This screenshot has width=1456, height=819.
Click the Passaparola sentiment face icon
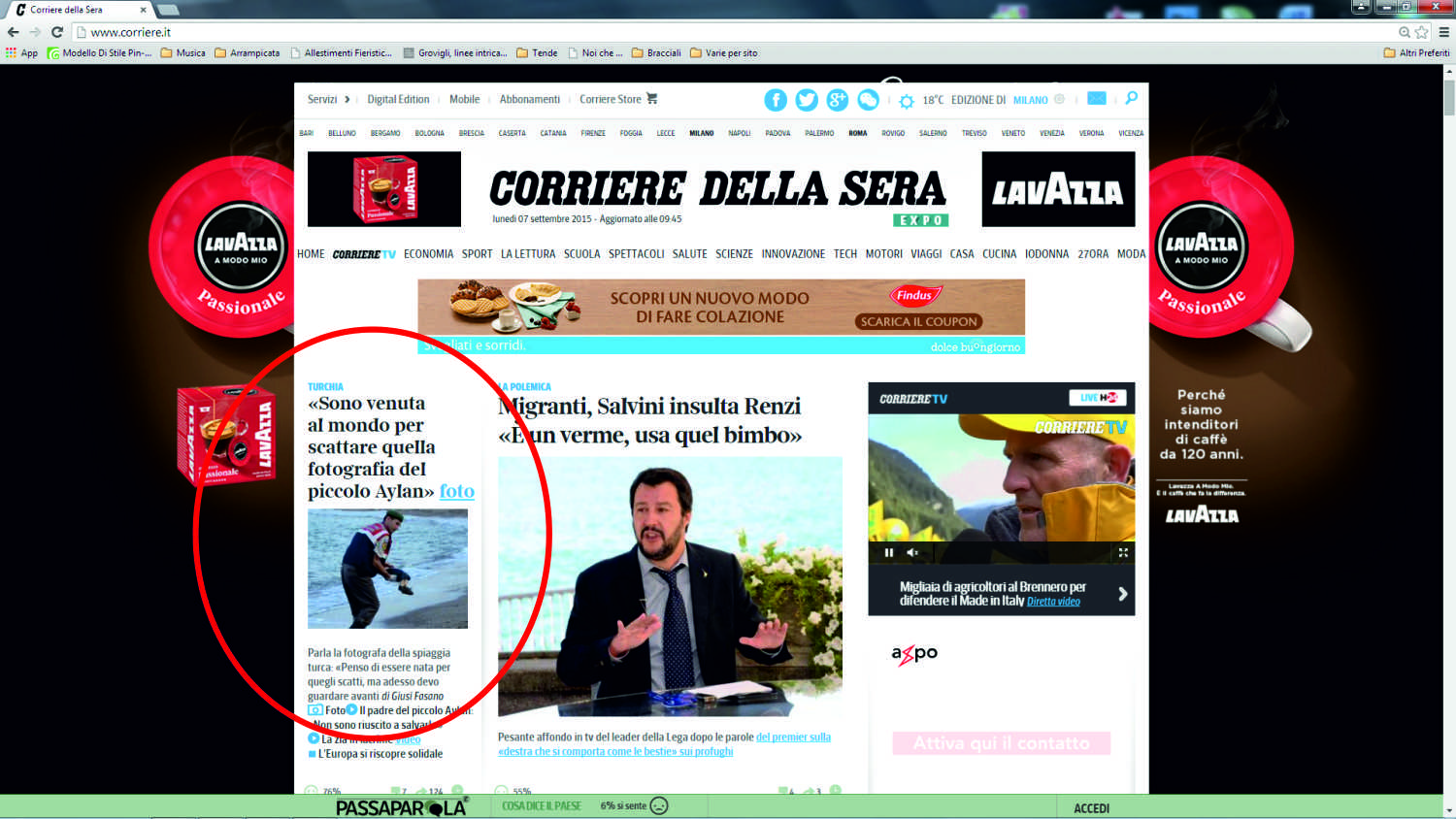click(659, 805)
